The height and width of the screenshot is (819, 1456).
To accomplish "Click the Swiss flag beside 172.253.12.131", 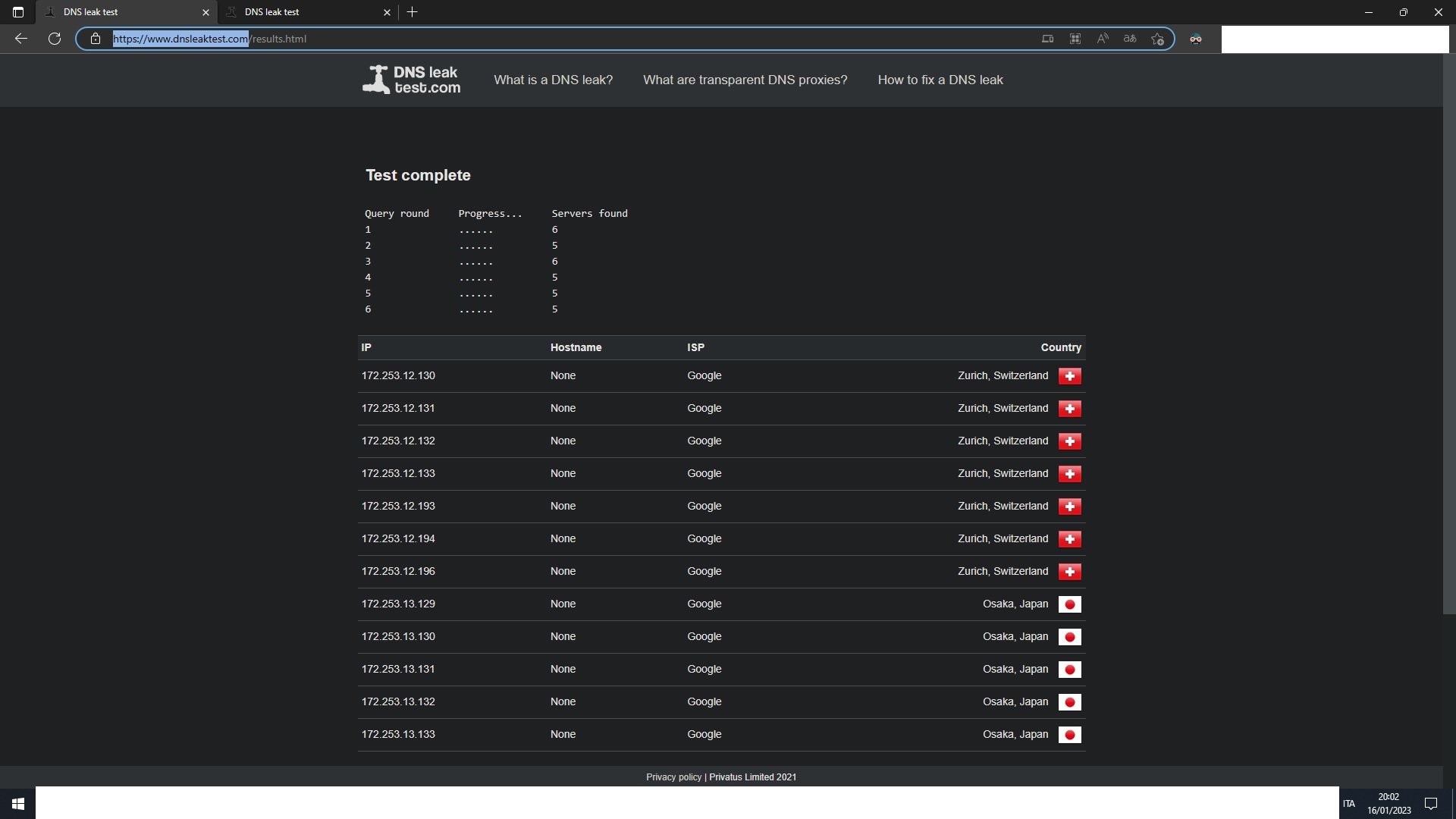I will 1070,409.
